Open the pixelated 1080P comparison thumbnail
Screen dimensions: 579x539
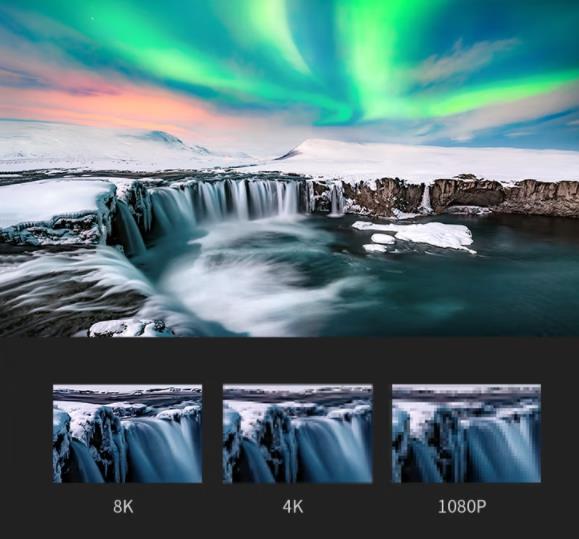click(x=466, y=434)
